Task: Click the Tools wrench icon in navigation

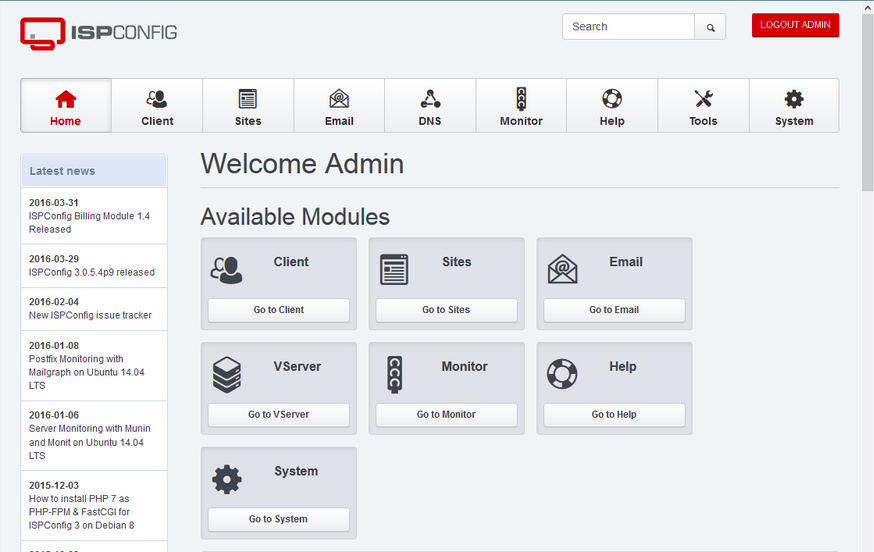Action: [x=703, y=99]
